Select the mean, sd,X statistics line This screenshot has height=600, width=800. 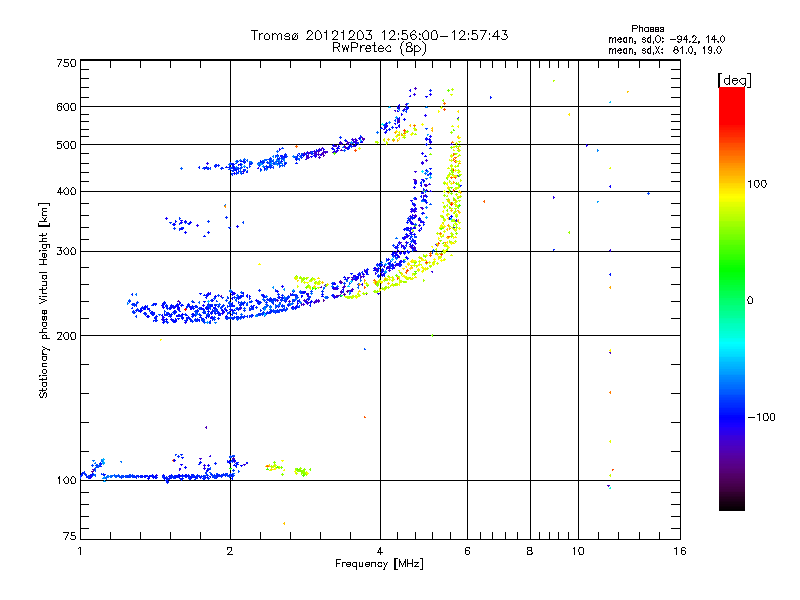666,49
